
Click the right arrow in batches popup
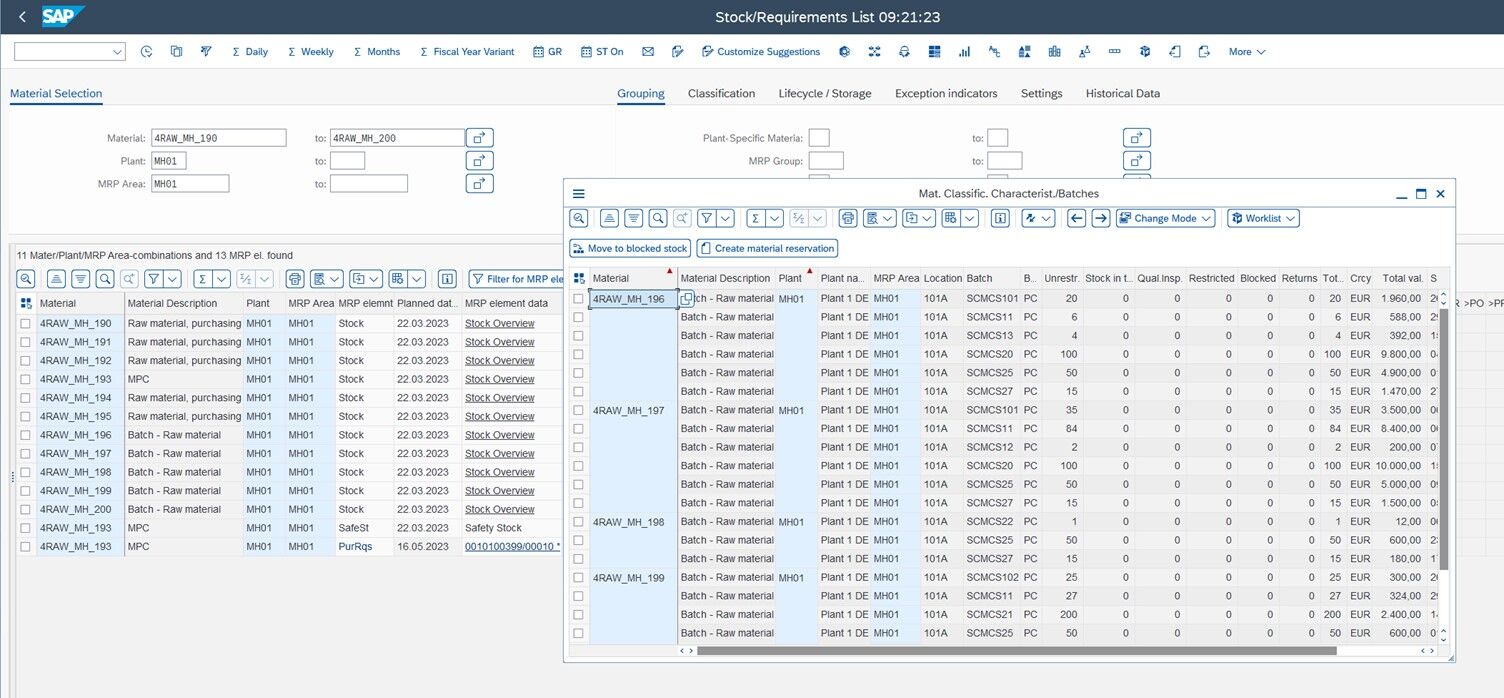point(1101,218)
